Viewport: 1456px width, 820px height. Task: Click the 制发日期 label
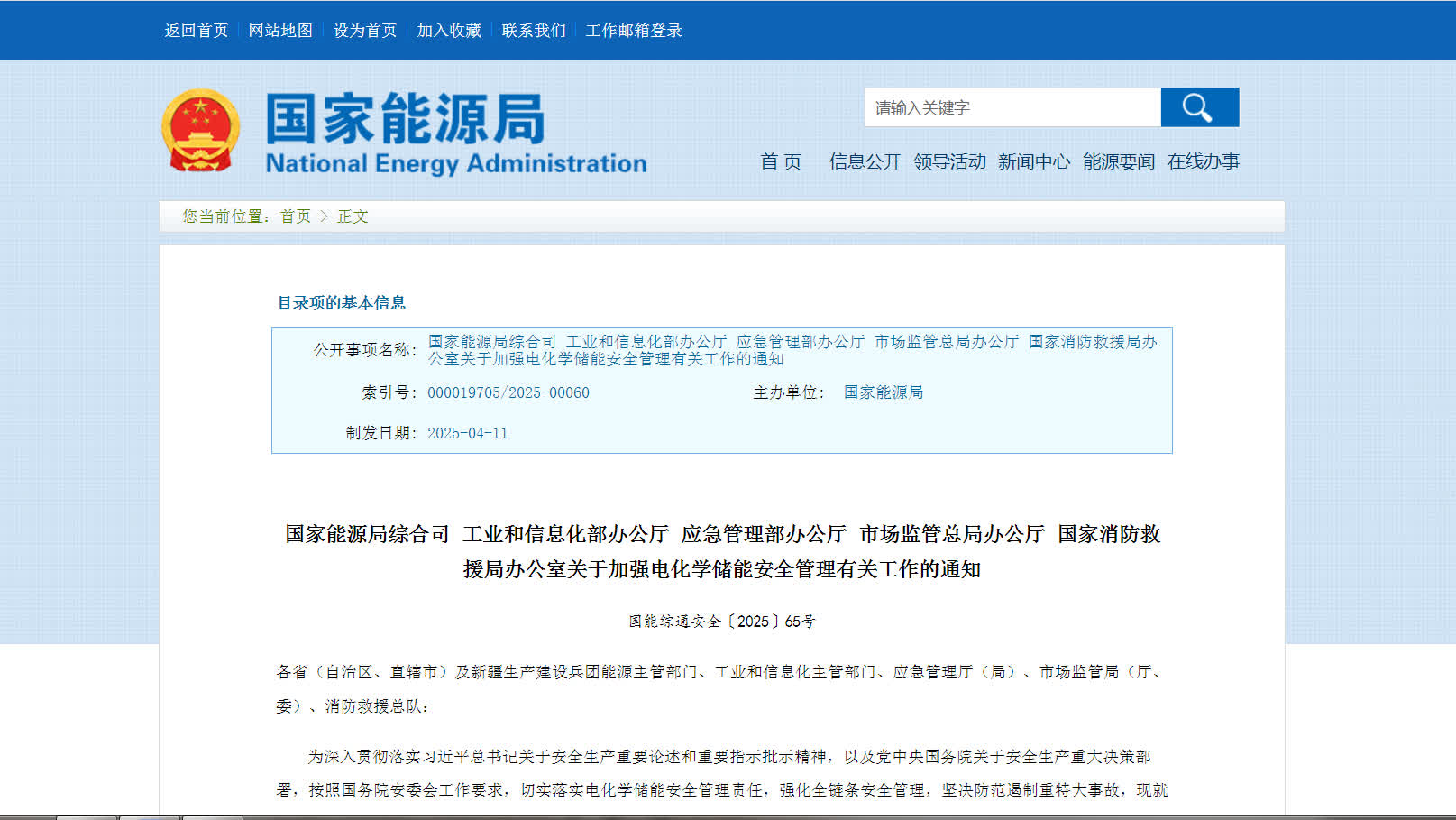(x=381, y=433)
